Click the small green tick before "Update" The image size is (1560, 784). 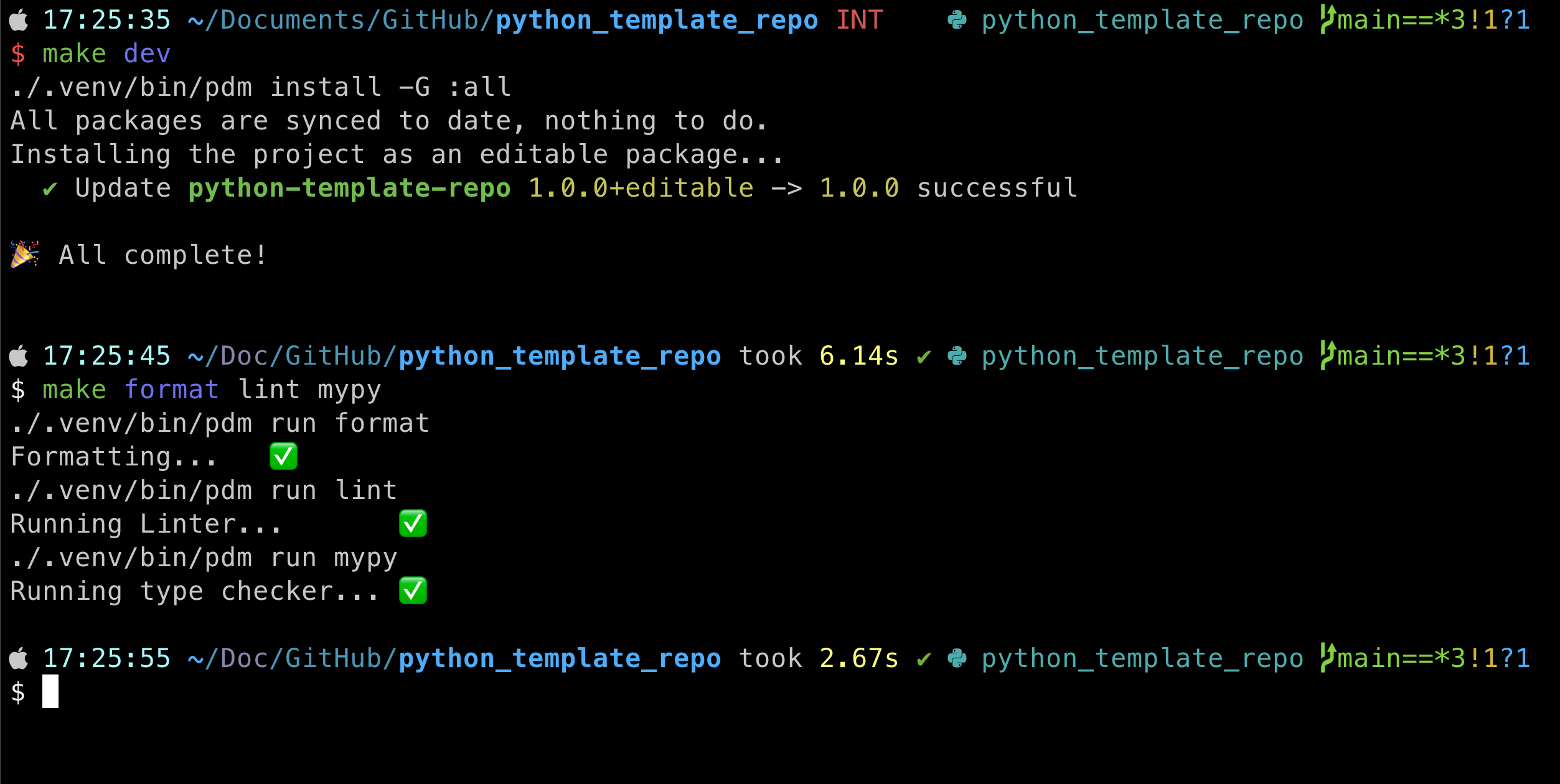(50, 189)
